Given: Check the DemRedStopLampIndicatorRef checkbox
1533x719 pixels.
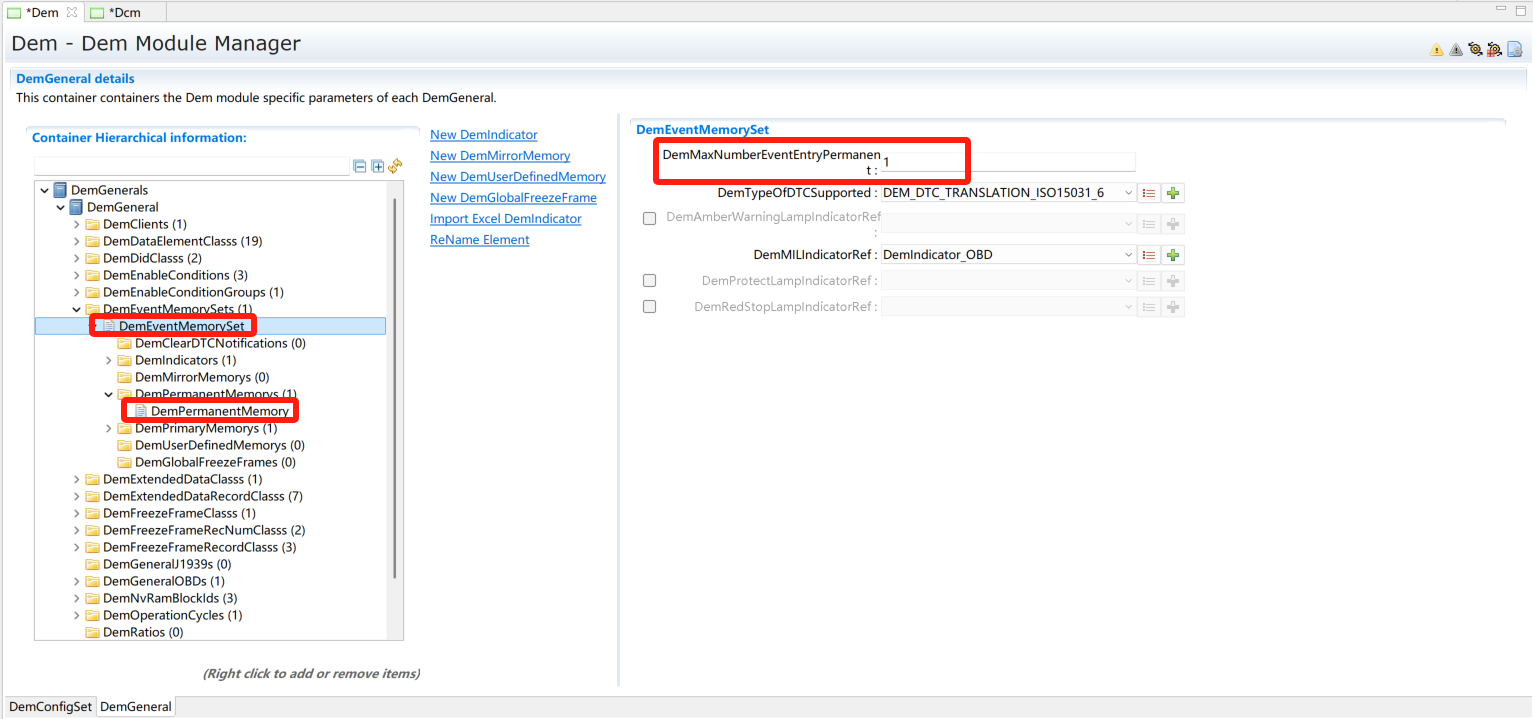Looking at the screenshot, I should pos(649,307).
